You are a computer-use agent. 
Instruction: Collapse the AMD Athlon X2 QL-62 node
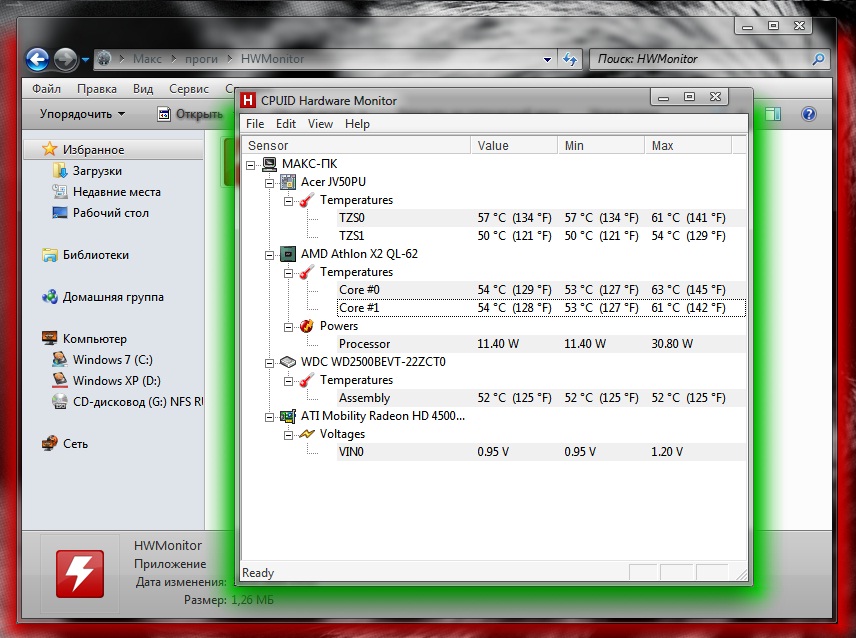pyautogui.click(x=270, y=255)
